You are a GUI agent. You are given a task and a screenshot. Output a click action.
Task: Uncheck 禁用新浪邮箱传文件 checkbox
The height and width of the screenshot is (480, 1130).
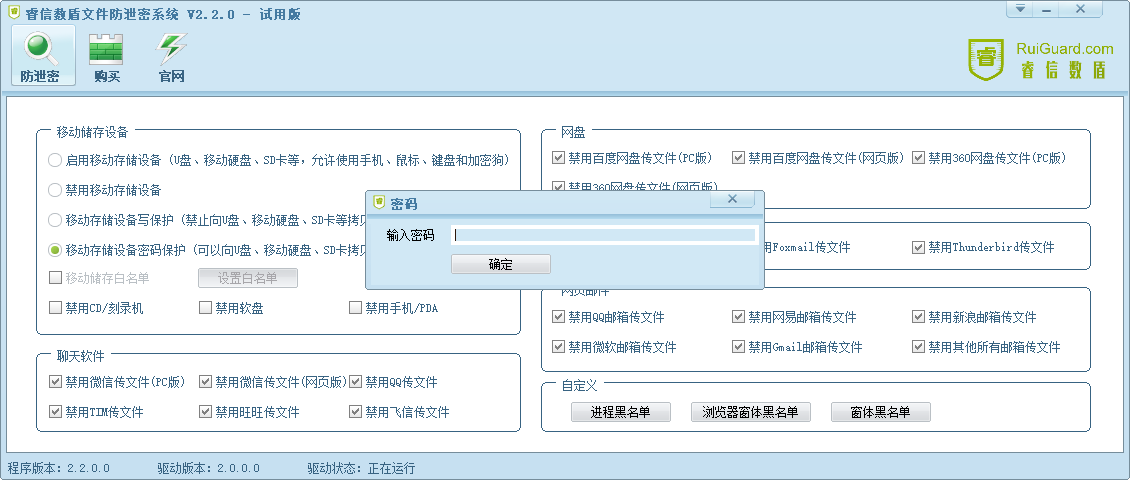[919, 316]
